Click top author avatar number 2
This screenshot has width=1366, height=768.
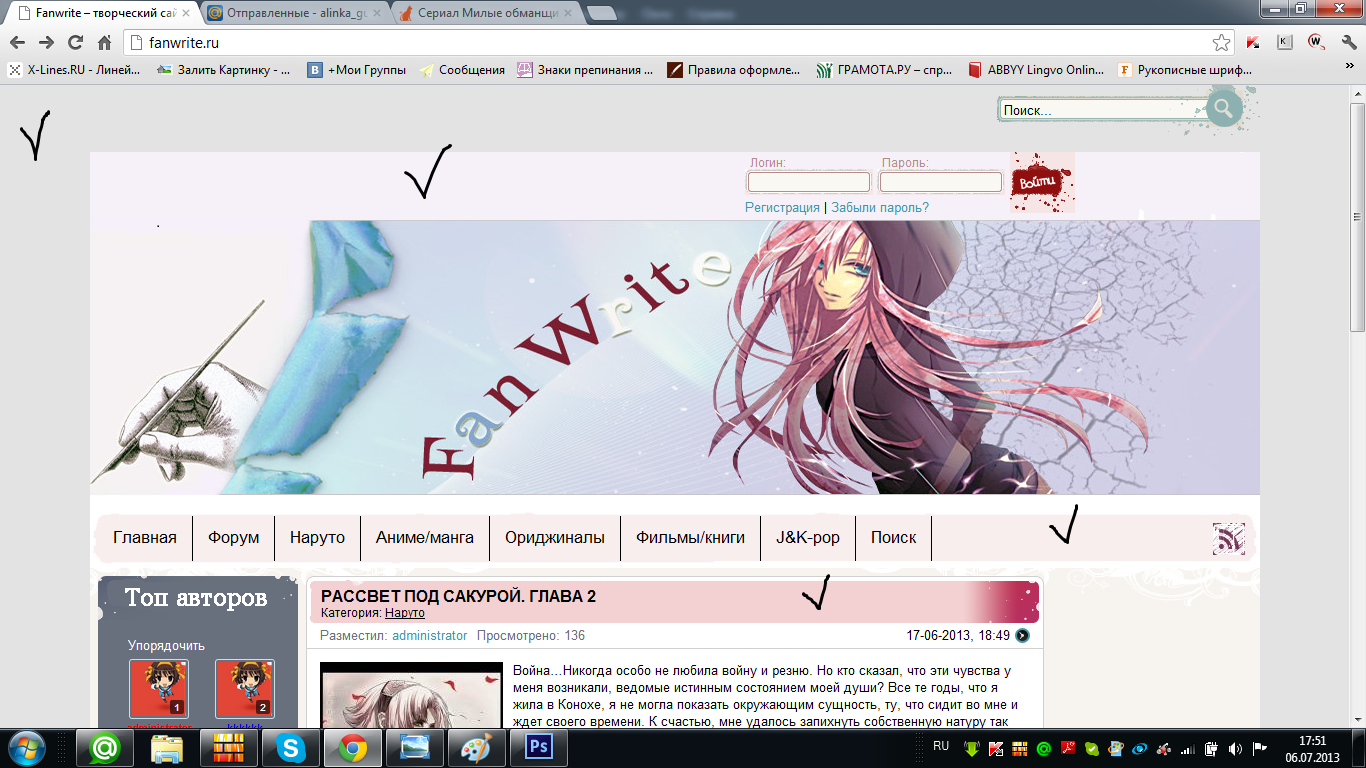245,689
